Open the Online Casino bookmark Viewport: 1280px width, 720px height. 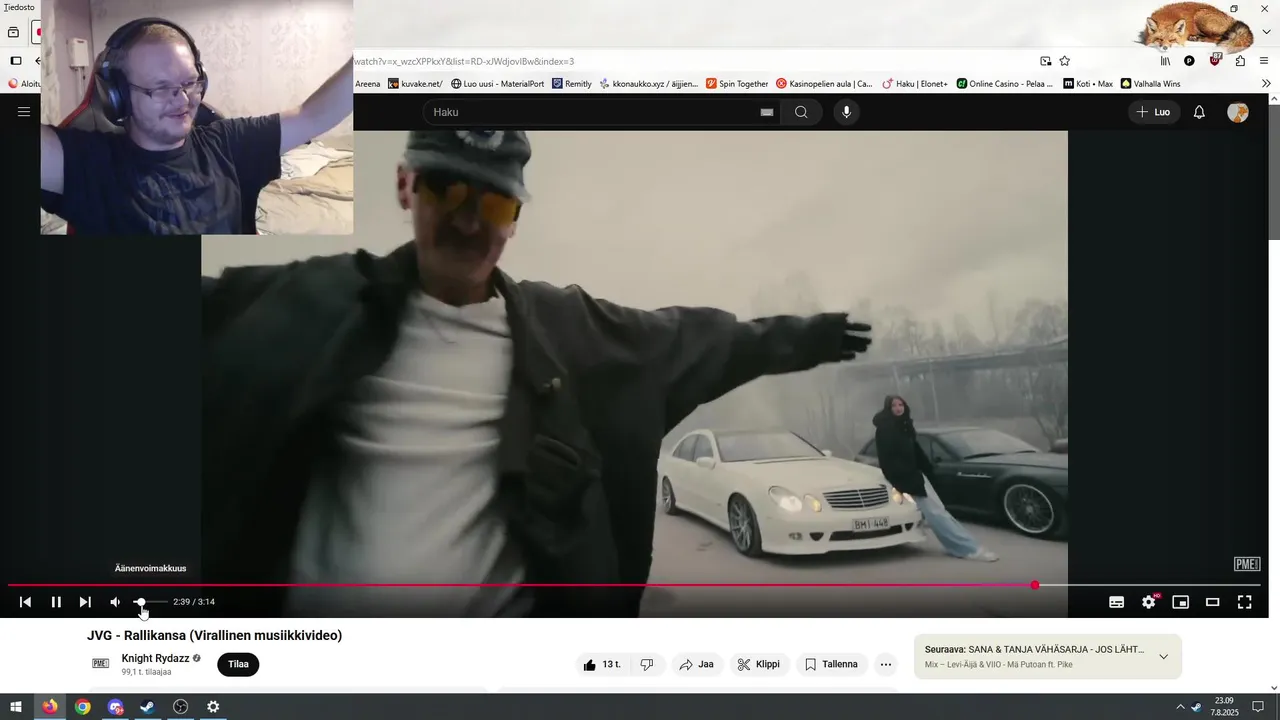coord(1005,84)
